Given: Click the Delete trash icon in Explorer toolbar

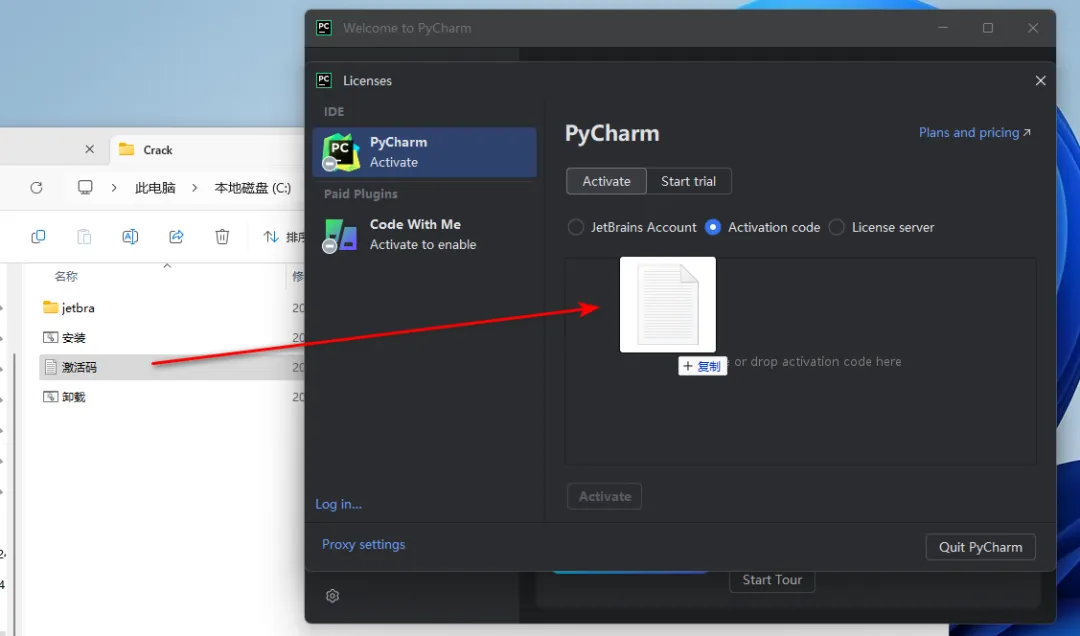Looking at the screenshot, I should click(x=222, y=237).
